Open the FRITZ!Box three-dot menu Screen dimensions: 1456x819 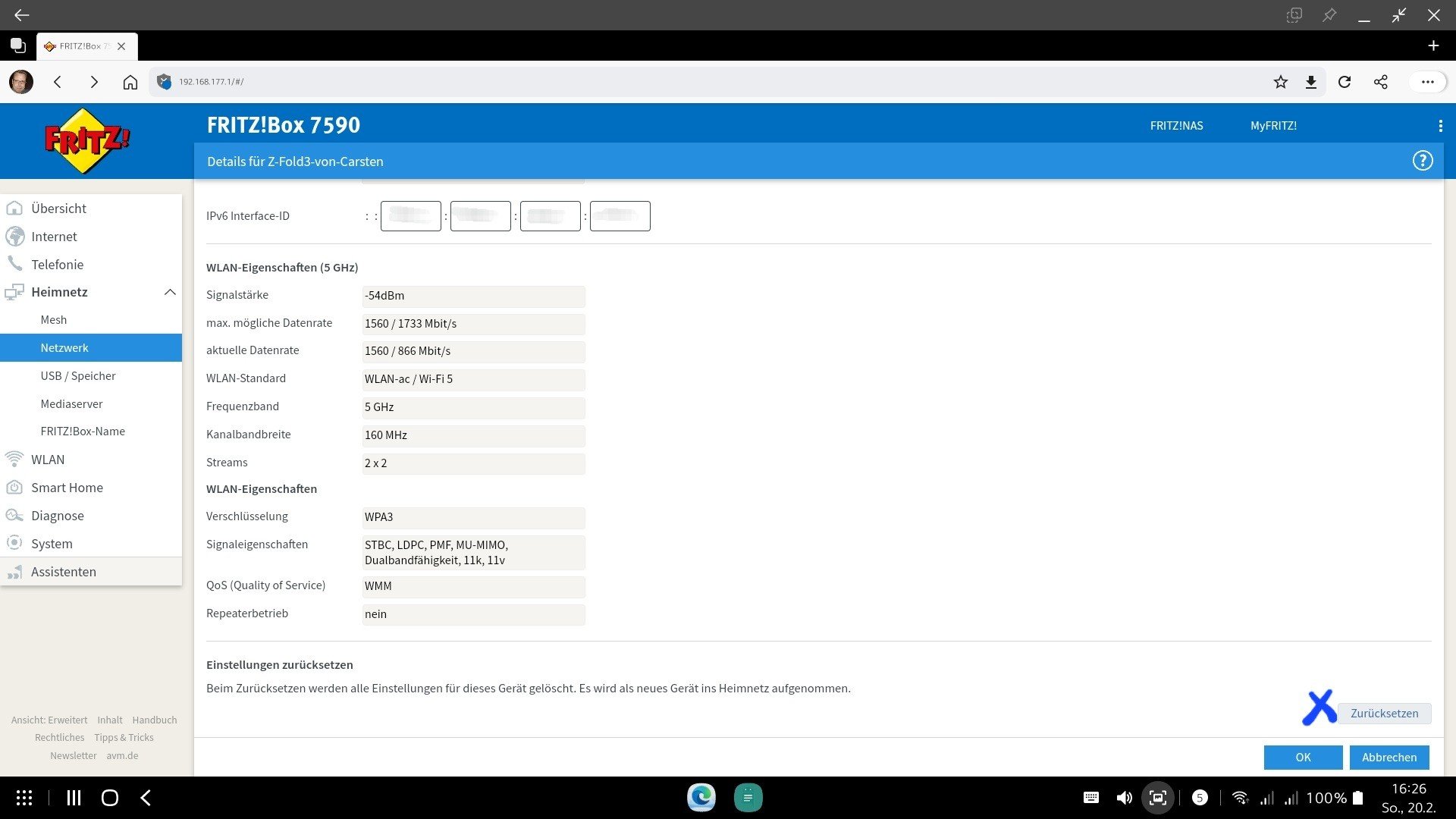pos(1440,126)
